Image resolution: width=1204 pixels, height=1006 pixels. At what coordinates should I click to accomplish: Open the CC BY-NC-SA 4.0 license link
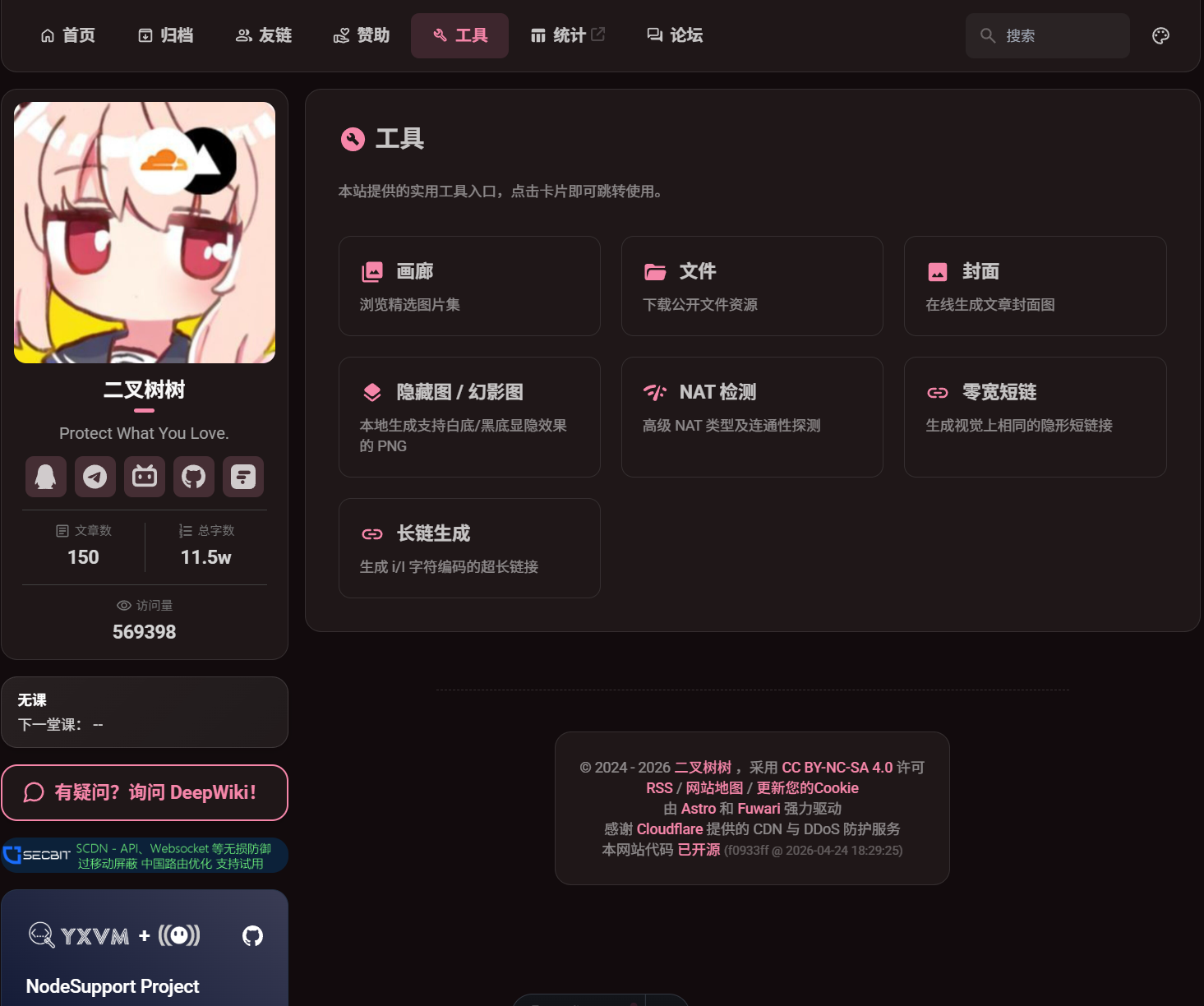point(837,767)
